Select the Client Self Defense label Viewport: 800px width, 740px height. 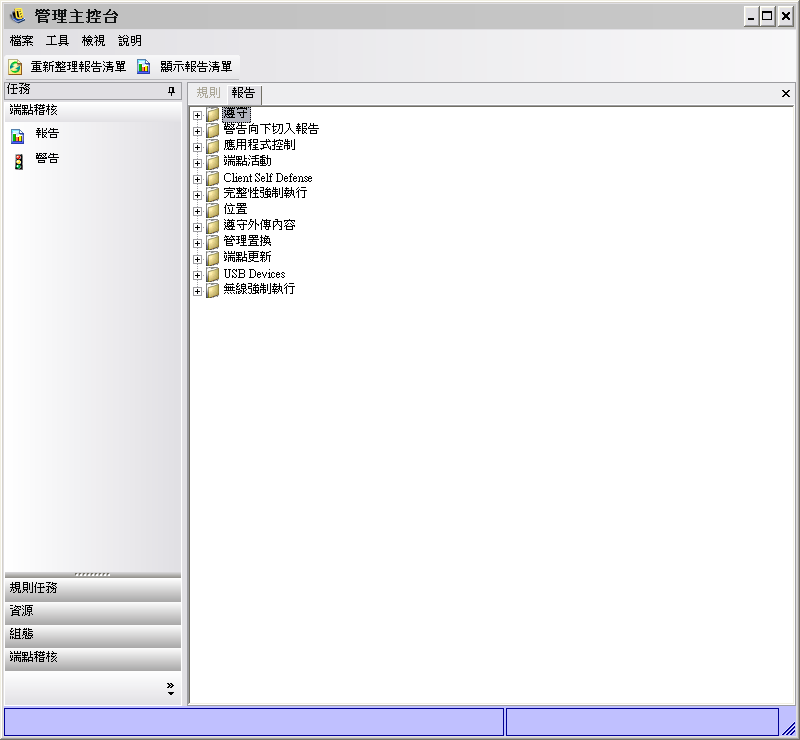[x=268, y=178]
